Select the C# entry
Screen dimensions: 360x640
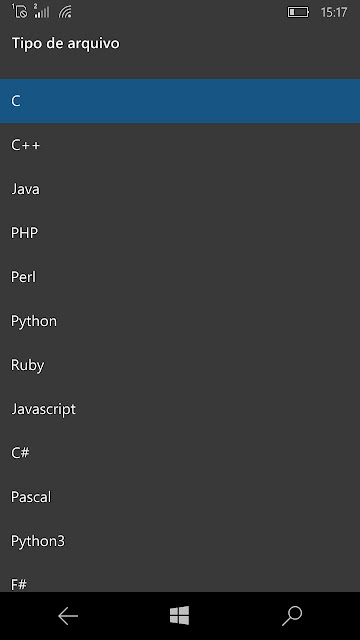[180, 453]
